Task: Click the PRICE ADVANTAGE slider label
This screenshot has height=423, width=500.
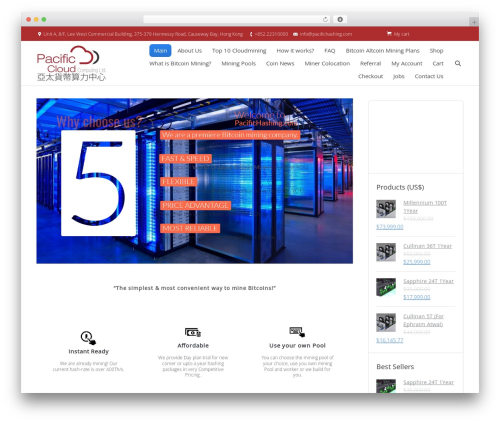Action: pos(195,205)
